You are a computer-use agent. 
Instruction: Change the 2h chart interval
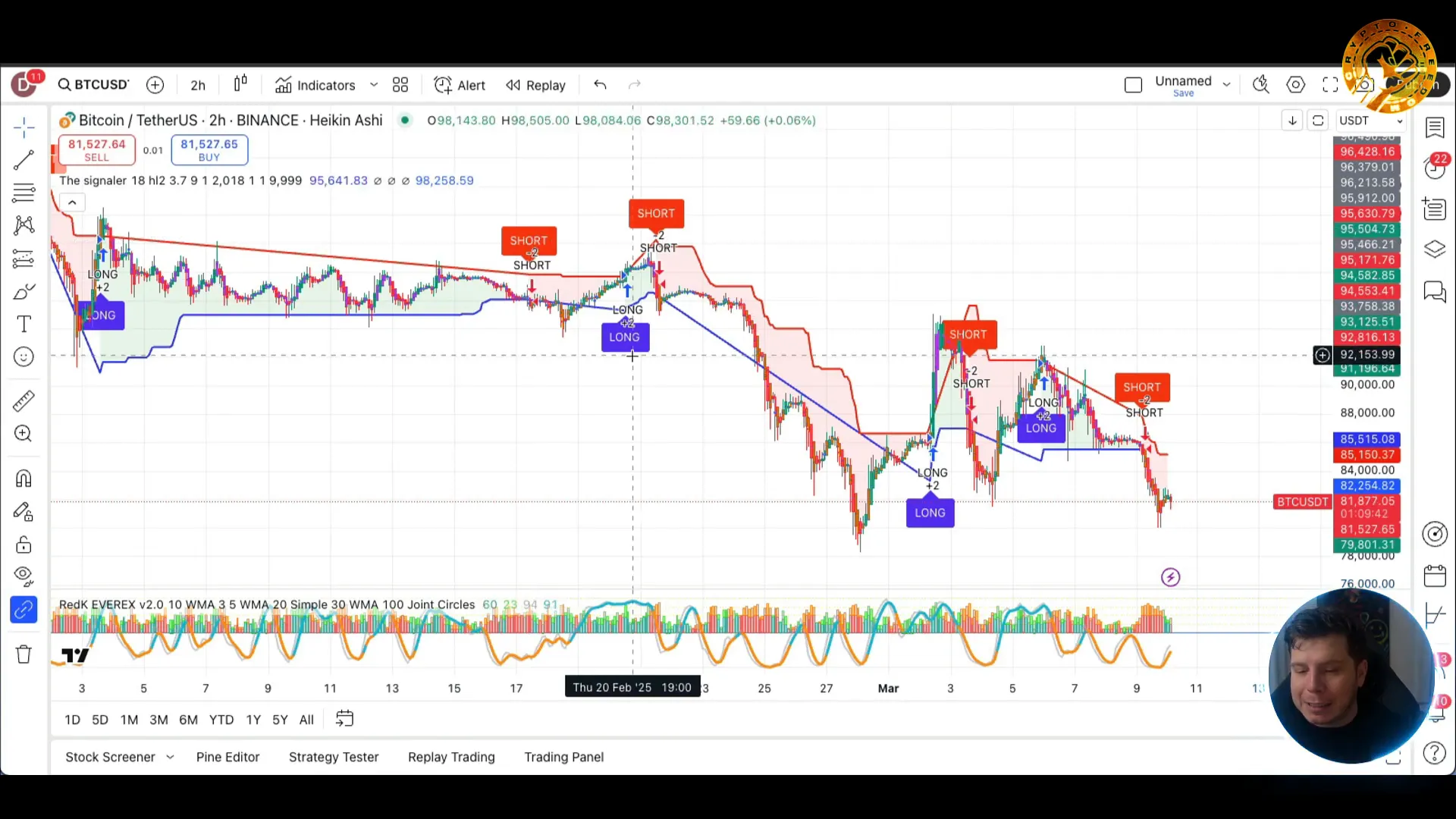coord(198,85)
